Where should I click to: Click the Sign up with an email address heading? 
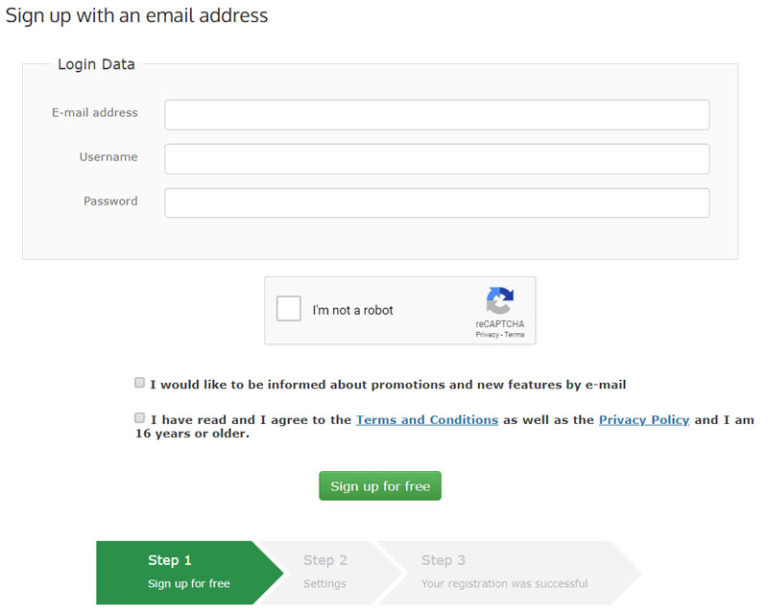[x=137, y=16]
